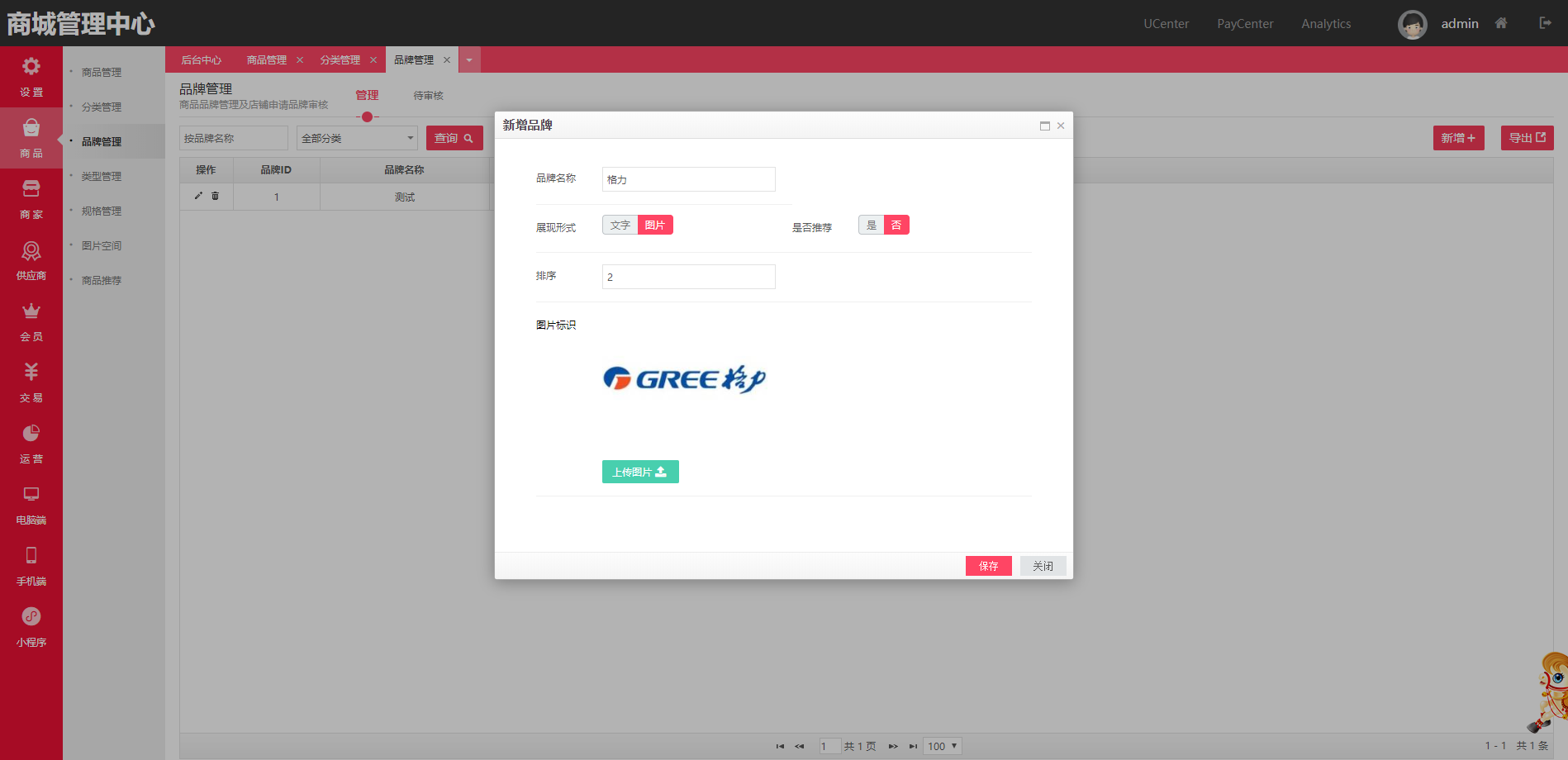This screenshot has height=760, width=1568.
Task: Open 类型管理 in the side menu
Action: click(102, 176)
